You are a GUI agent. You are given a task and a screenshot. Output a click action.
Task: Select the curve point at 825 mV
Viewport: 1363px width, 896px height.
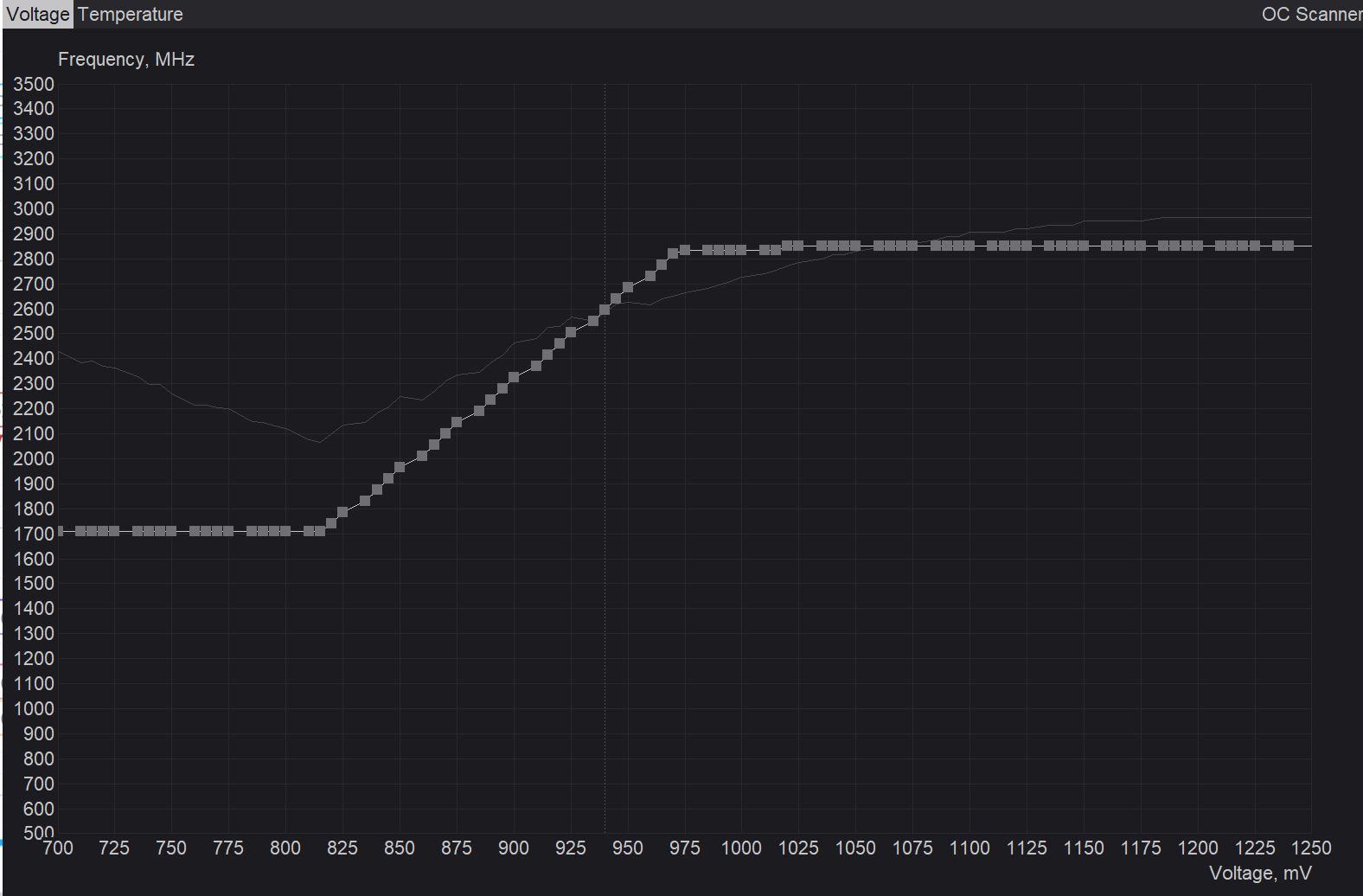pyautogui.click(x=342, y=513)
